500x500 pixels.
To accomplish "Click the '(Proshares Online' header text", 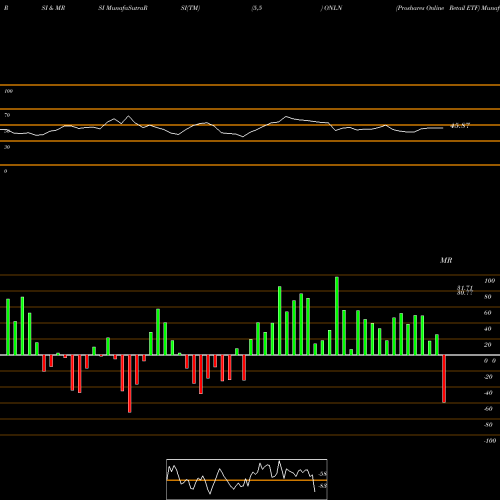I will pyautogui.click(x=420, y=8).
